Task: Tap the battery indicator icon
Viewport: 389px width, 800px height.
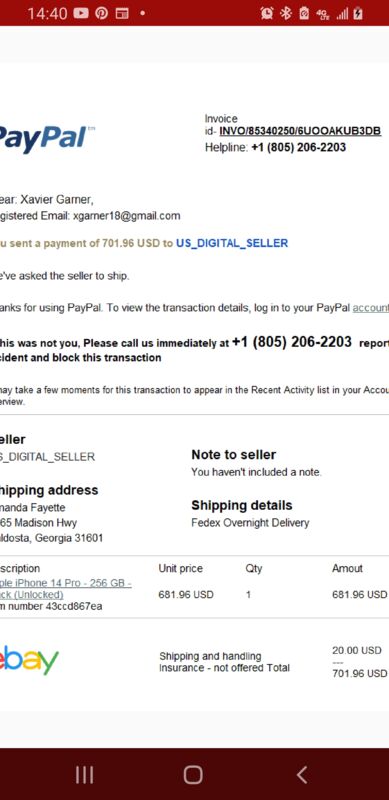Action: [358, 13]
